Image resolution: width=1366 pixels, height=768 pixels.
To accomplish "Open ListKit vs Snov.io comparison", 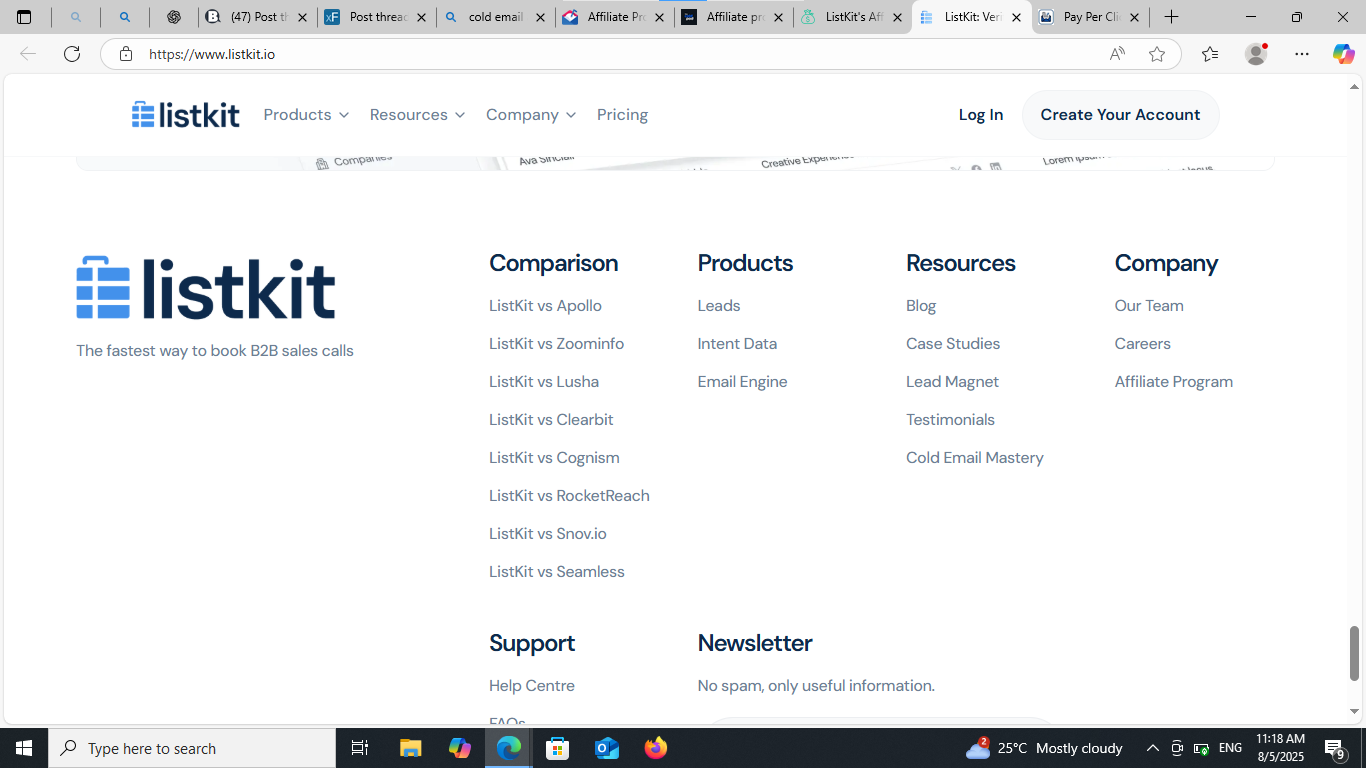I will point(548,534).
